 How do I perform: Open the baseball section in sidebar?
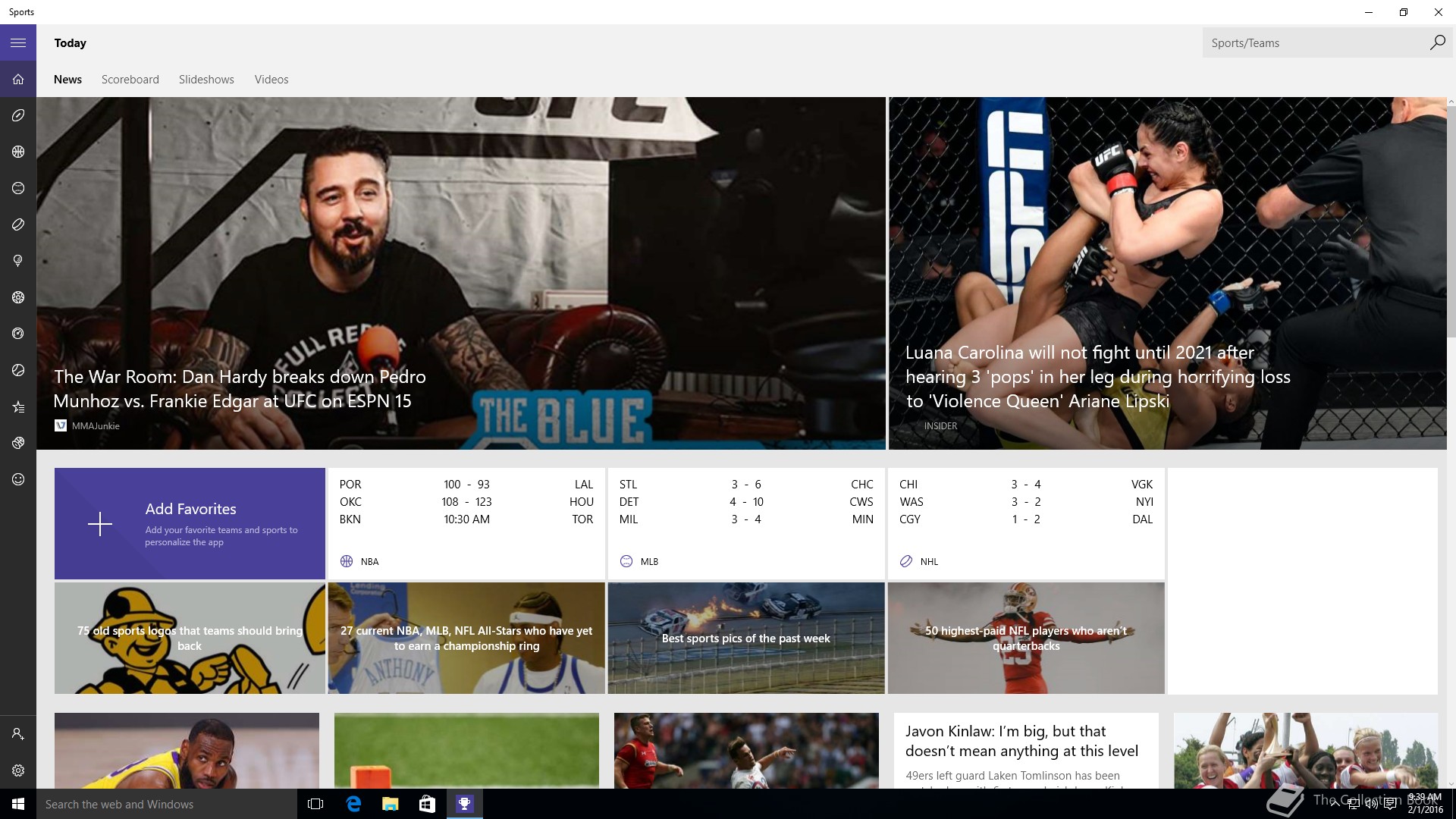pyautogui.click(x=18, y=188)
